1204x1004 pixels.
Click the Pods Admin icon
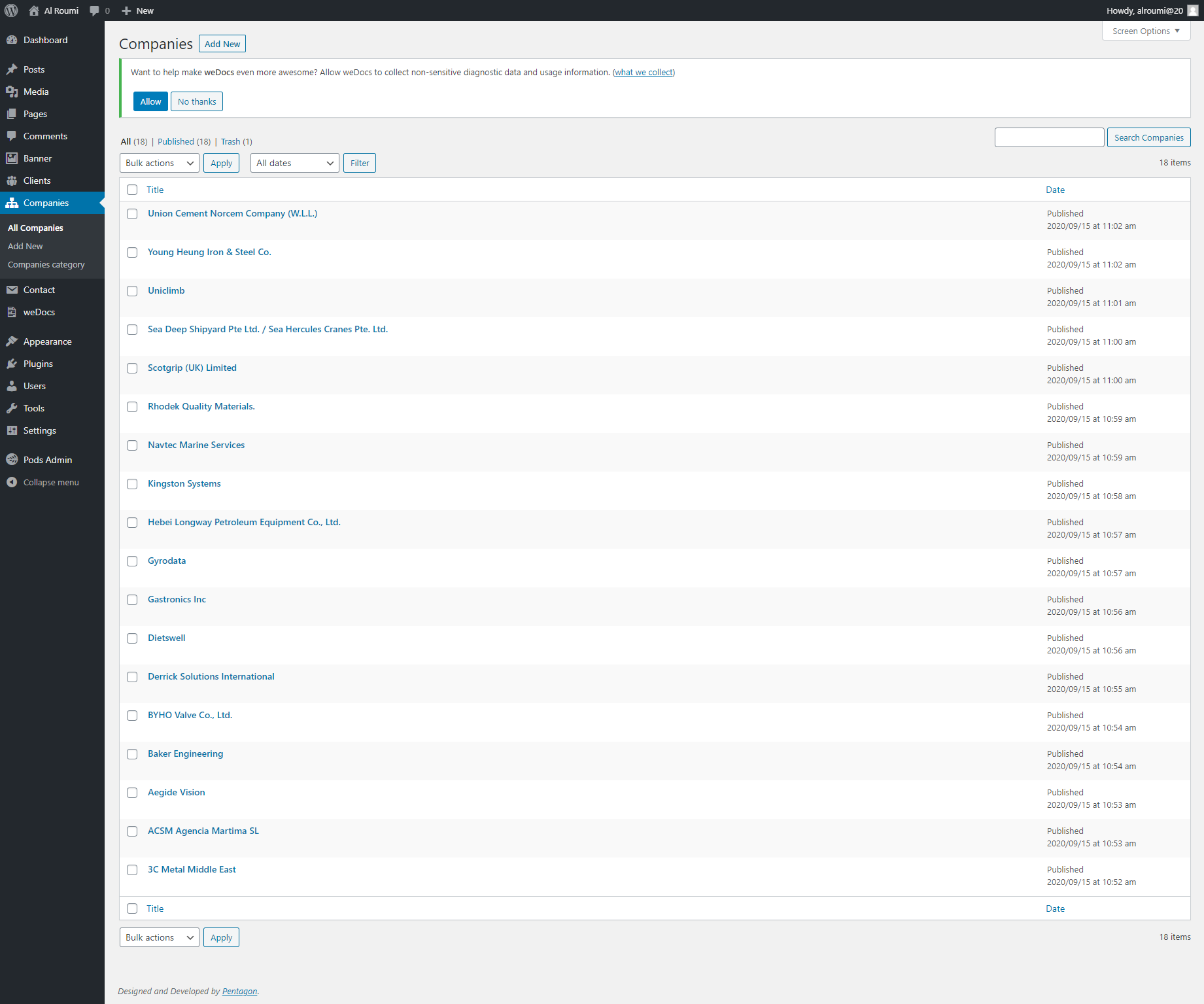pos(12,460)
